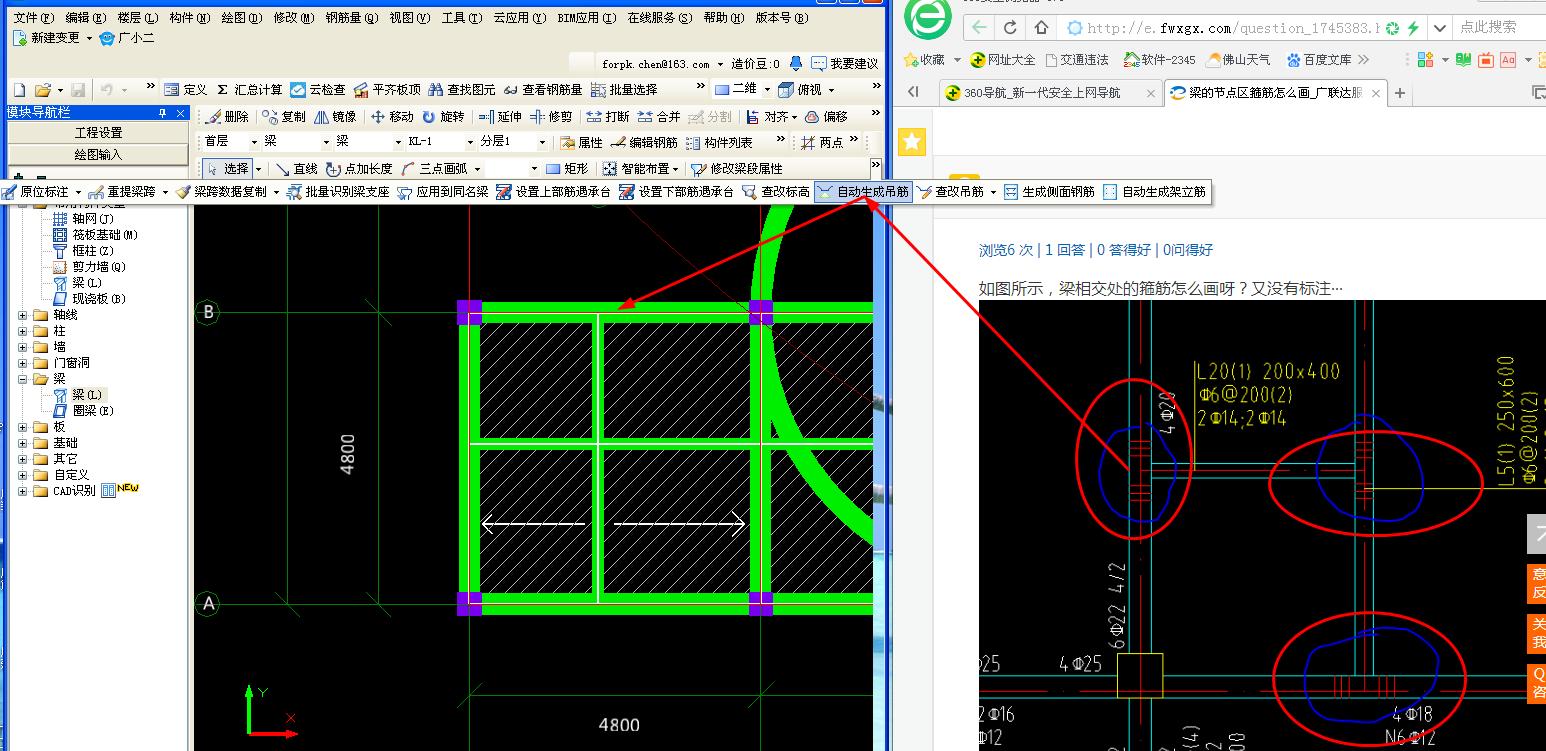Select the 修剪 trim tool
The width and height of the screenshot is (1546, 751).
point(551,116)
